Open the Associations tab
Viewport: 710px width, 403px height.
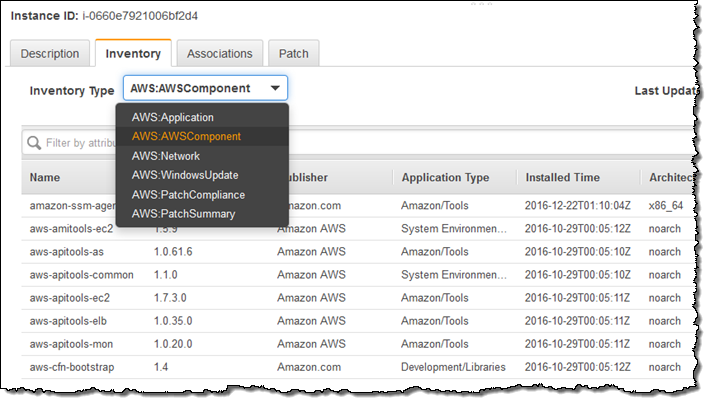pos(220,53)
